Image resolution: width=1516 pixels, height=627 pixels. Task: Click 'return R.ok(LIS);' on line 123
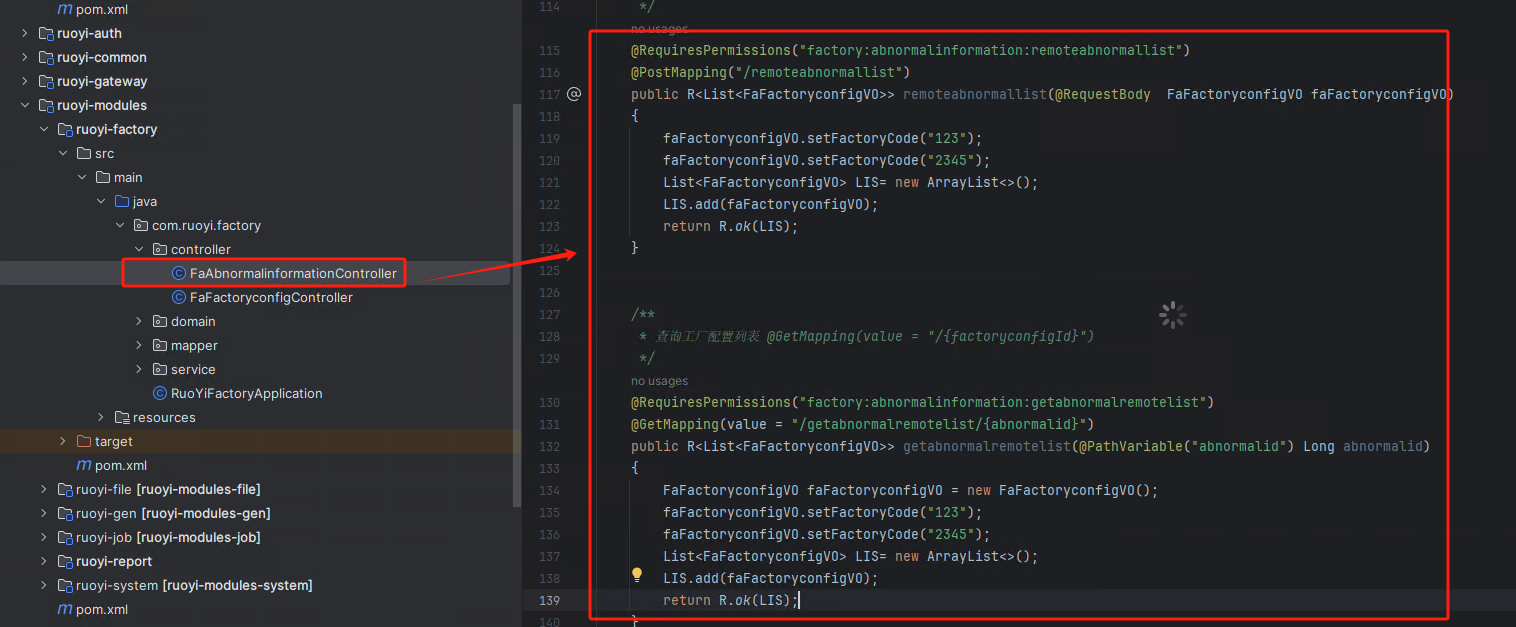pyautogui.click(x=730, y=226)
